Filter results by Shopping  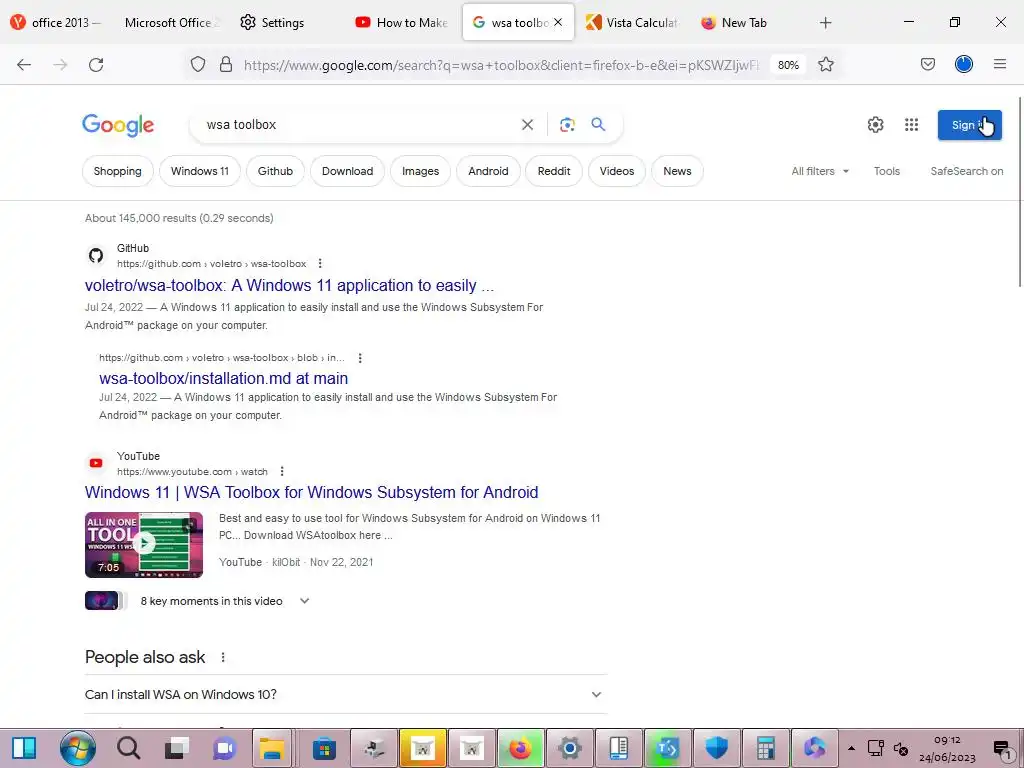point(118,171)
